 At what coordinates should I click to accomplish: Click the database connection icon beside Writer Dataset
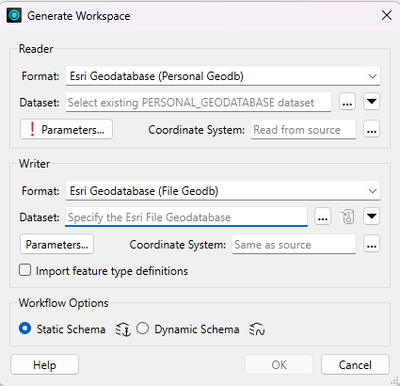coord(347,217)
